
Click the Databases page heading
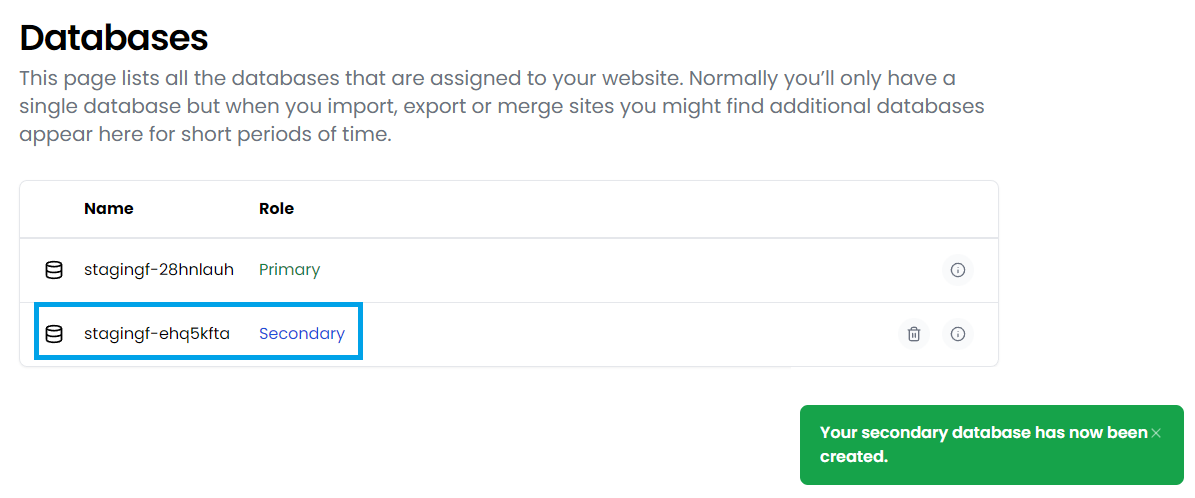point(114,37)
